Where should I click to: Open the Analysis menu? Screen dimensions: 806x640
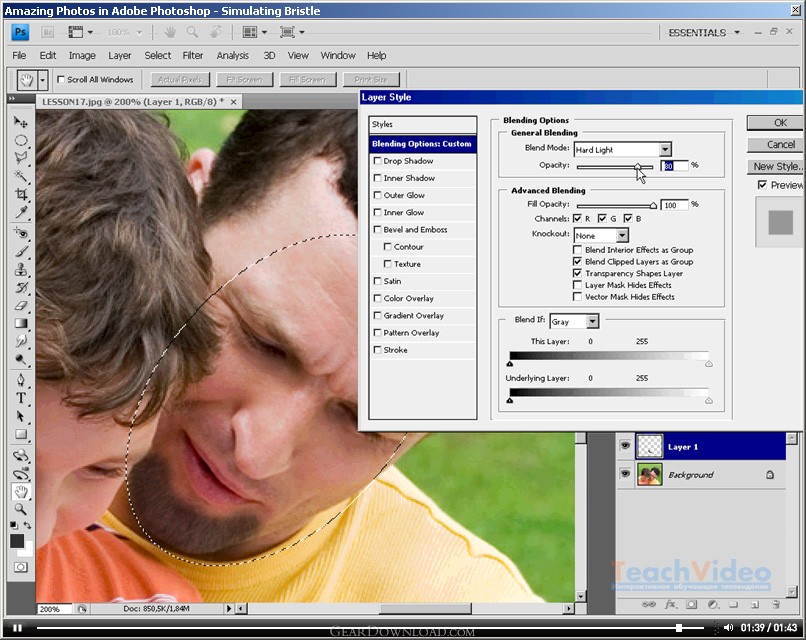pos(232,56)
